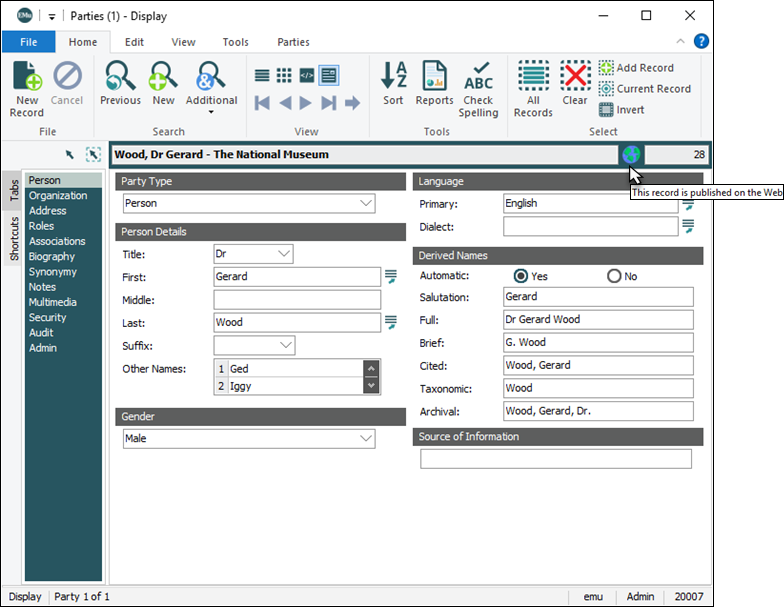Viewport: 784px width, 607px height.
Task: Run Check Spelling tool
Action: click(x=478, y=88)
